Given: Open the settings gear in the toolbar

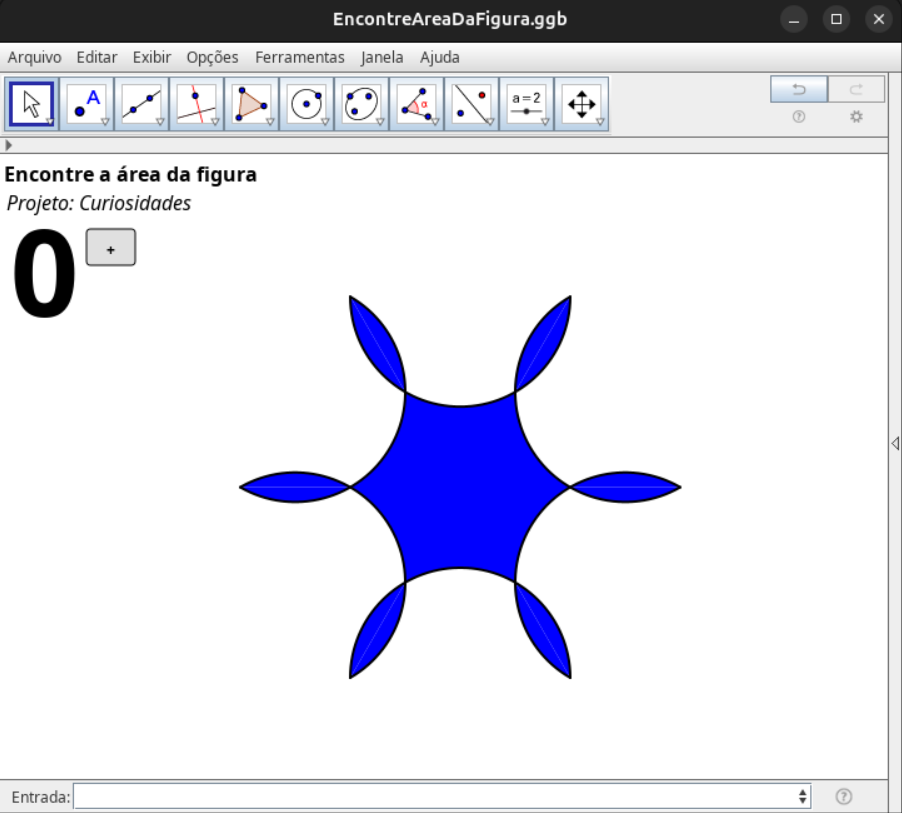Looking at the screenshot, I should pos(856,117).
